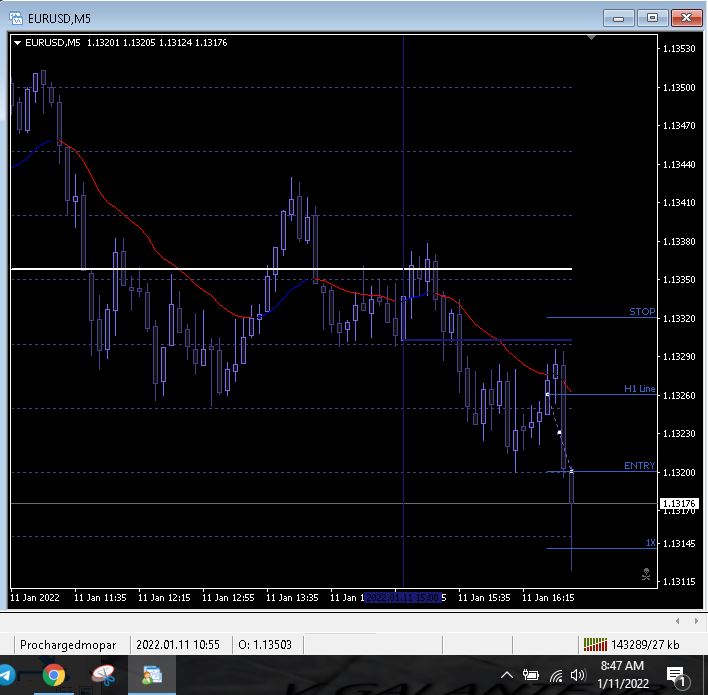708x695 pixels.
Task: Click the connection status bars icon
Action: point(595,645)
